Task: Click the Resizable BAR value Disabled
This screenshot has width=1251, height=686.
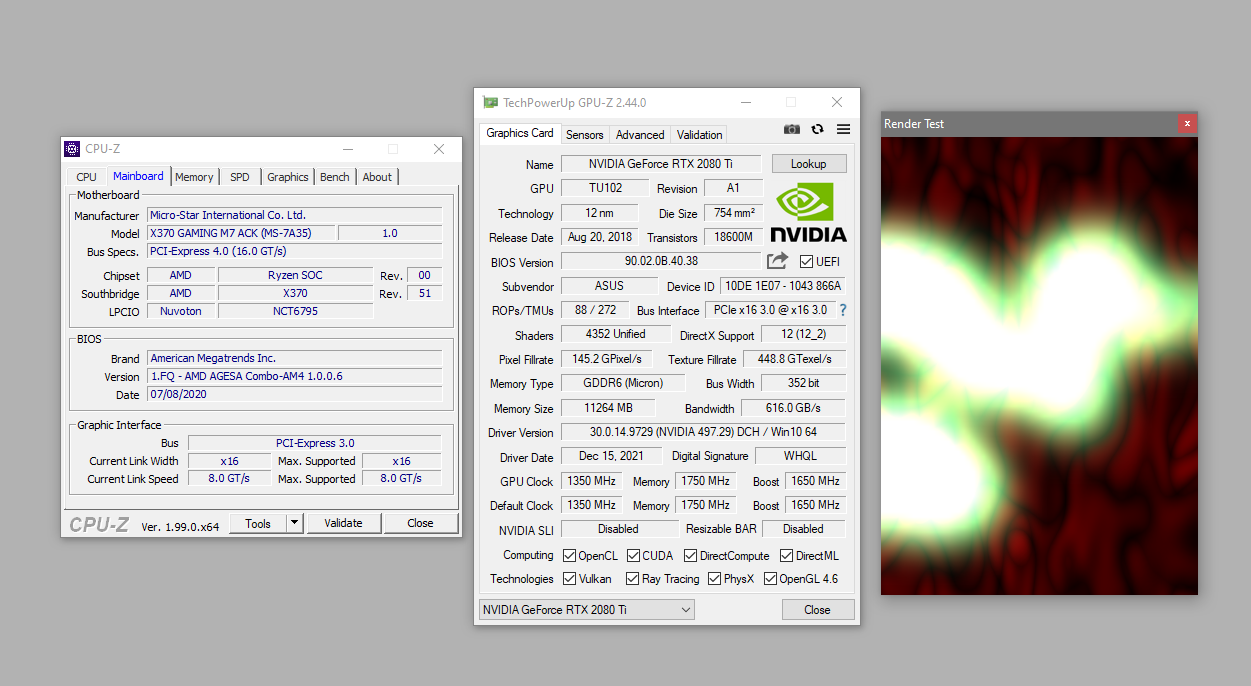Action: (x=803, y=529)
